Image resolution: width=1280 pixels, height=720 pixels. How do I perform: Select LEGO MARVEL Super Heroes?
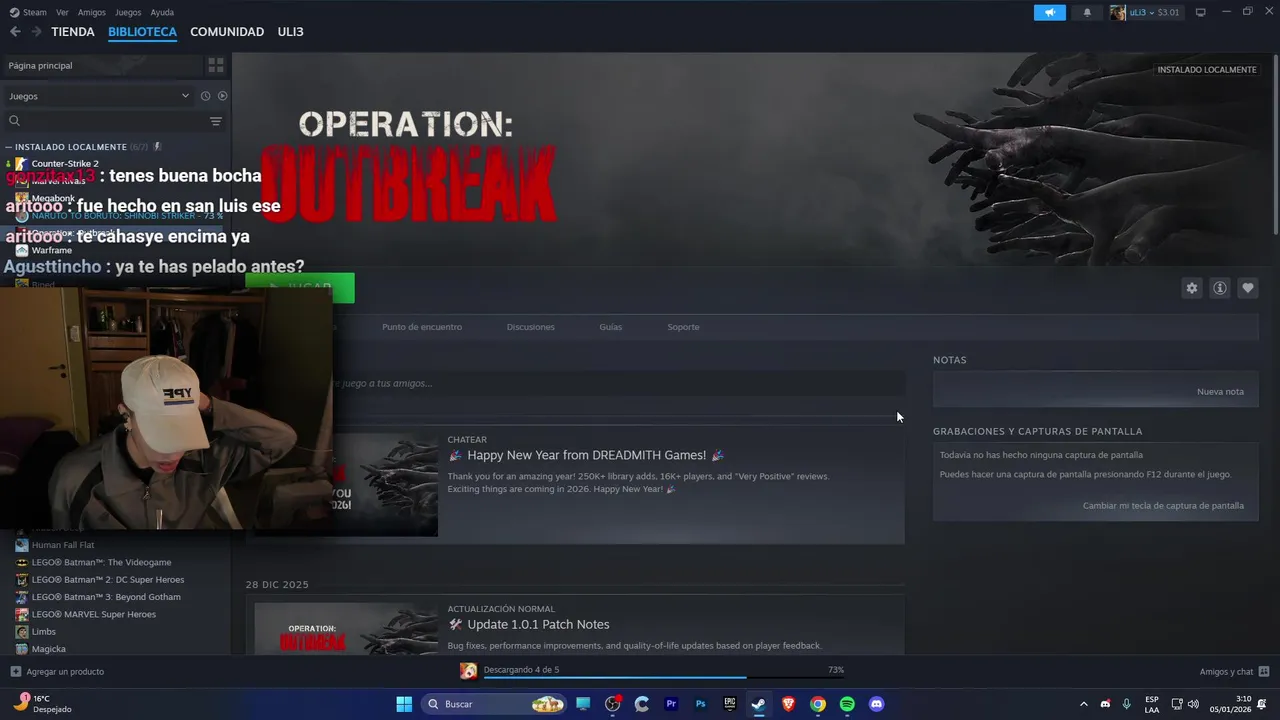tap(94, 614)
